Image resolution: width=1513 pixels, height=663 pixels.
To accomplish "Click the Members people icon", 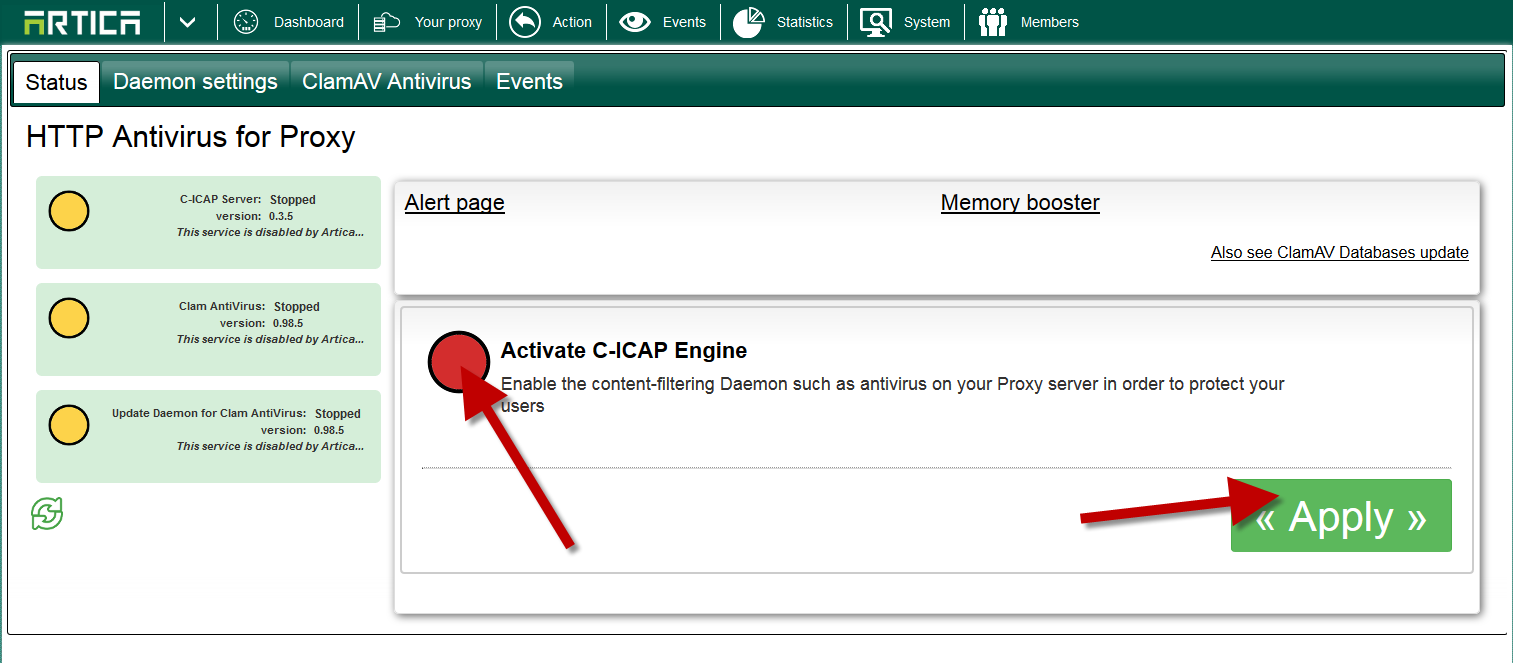I will (x=993, y=22).
